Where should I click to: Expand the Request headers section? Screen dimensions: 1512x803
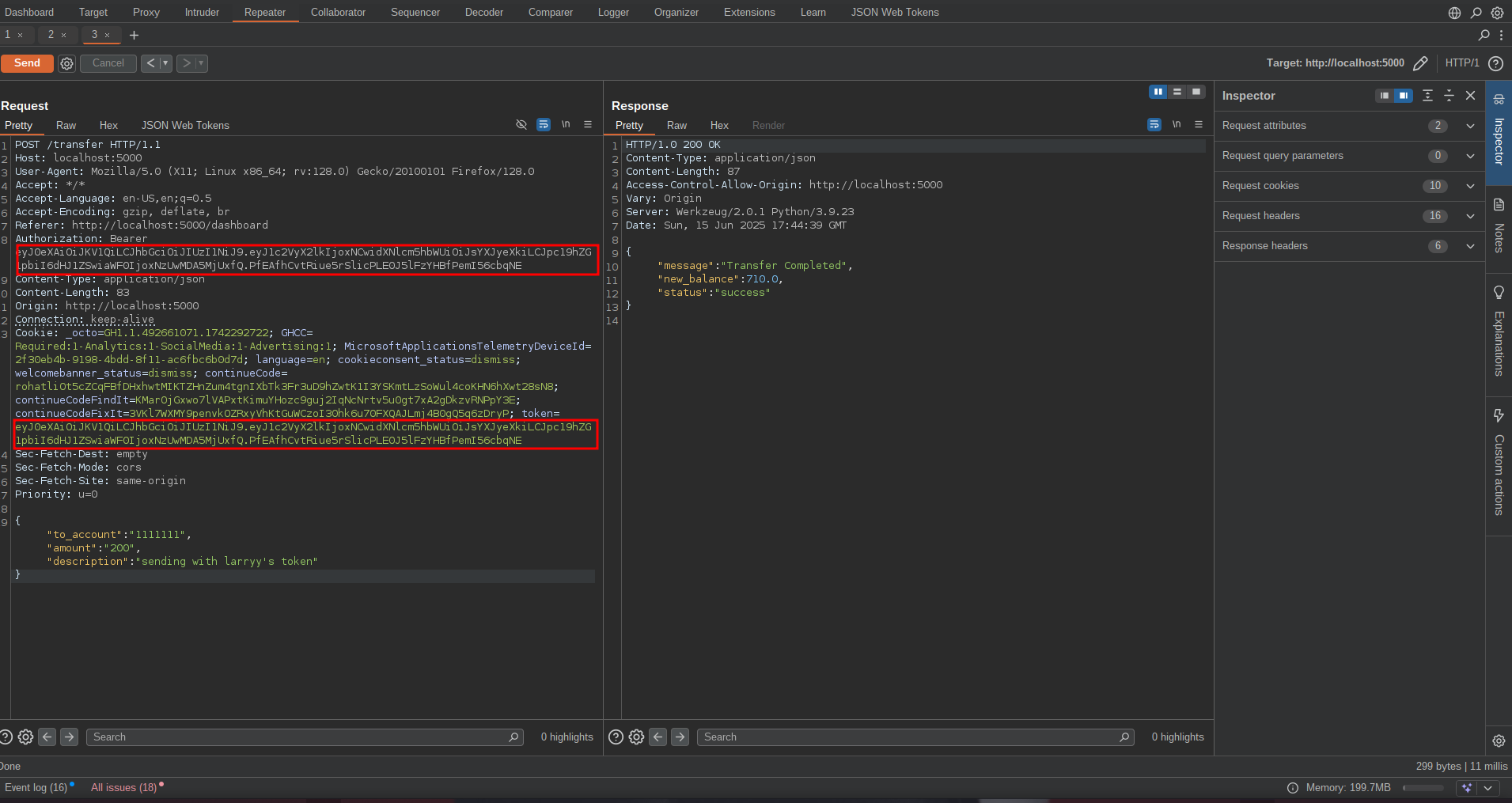click(1470, 216)
